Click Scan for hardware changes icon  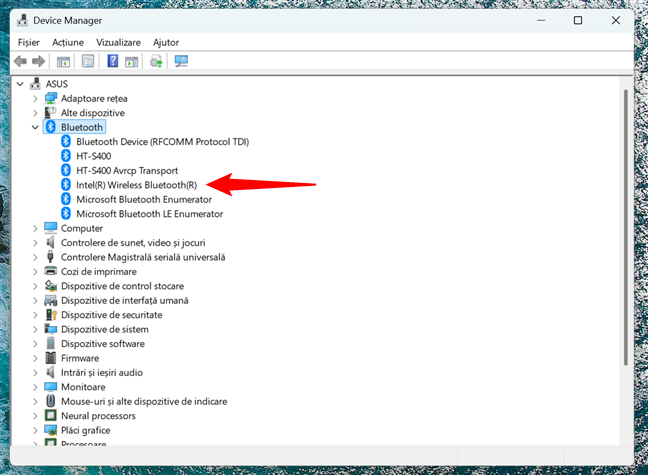point(181,62)
